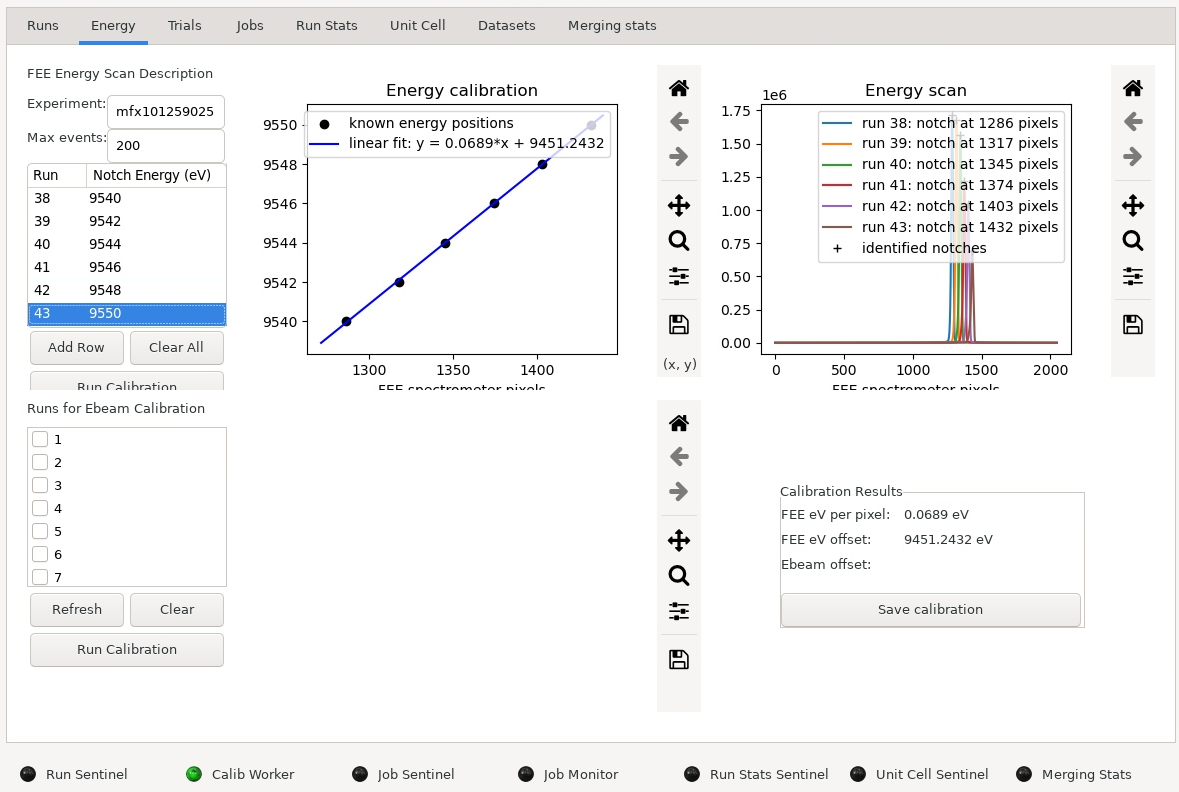Open the Unit Cell tab

[x=417, y=26]
